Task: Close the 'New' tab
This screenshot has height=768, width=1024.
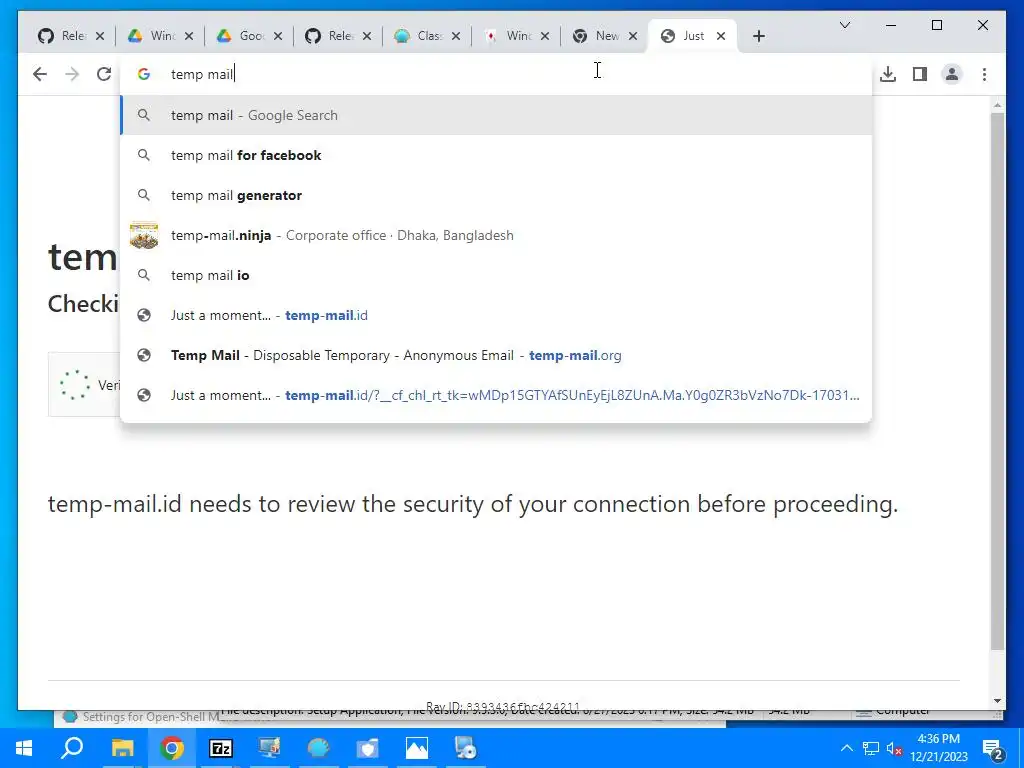Action: point(633,36)
